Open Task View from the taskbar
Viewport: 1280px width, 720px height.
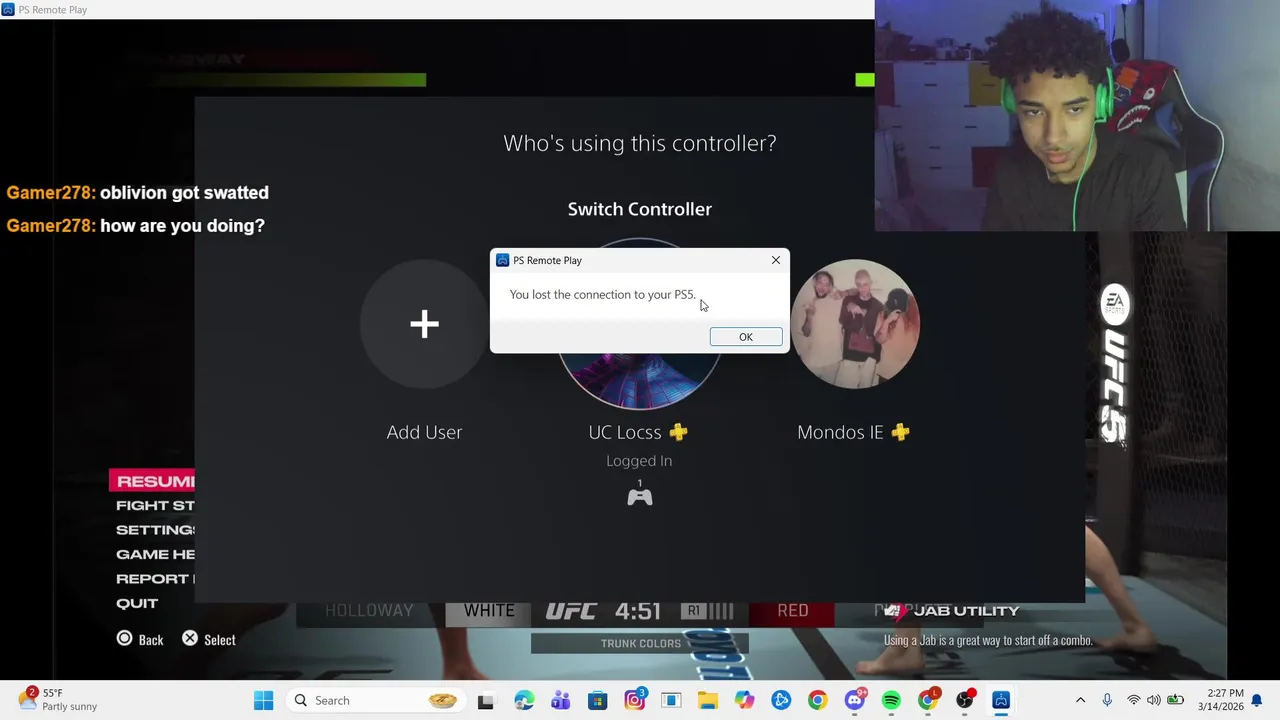[486, 700]
